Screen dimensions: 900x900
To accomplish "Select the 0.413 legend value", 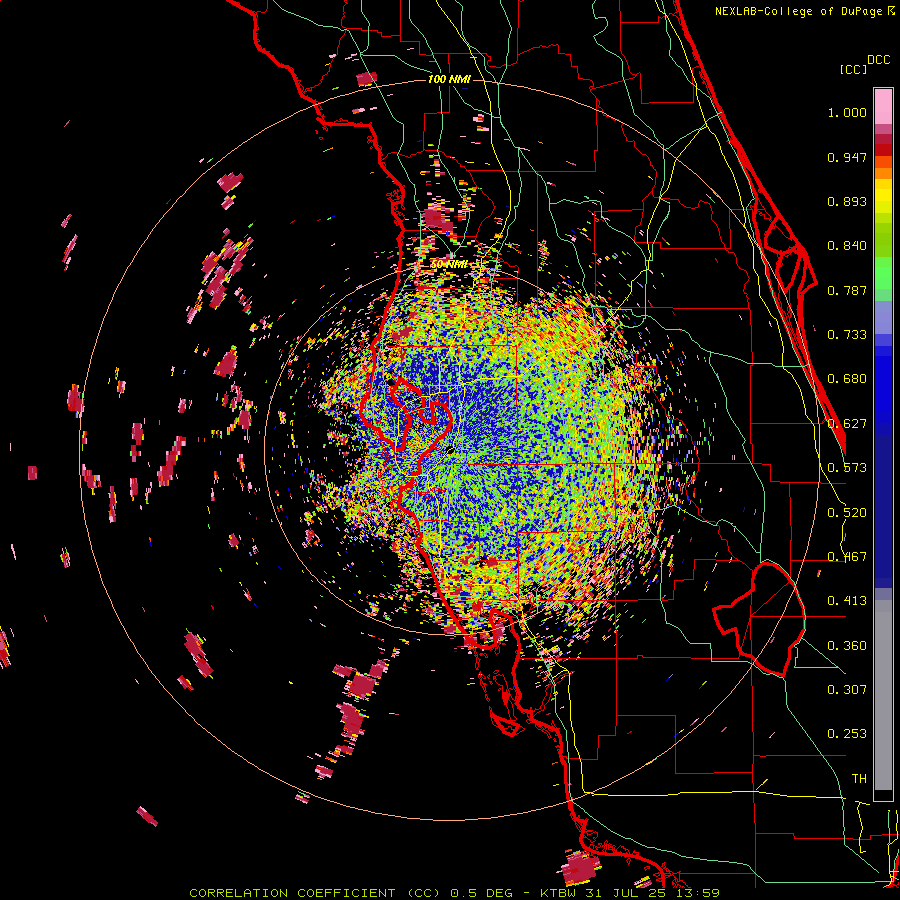I will pyautogui.click(x=847, y=601).
